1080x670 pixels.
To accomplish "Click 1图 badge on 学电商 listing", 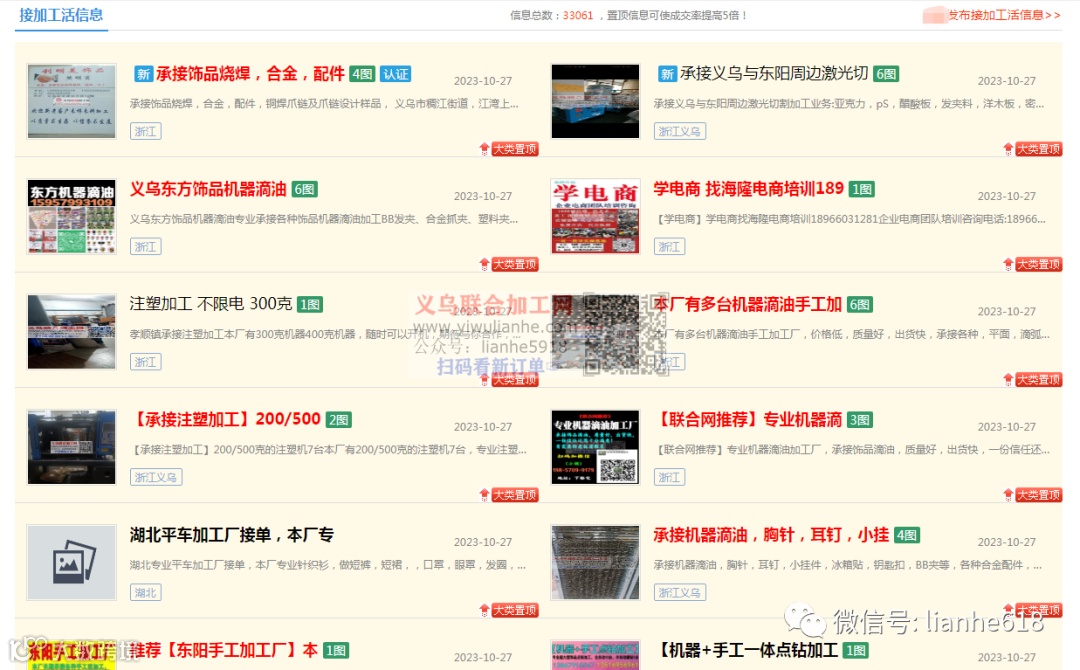I will point(862,189).
